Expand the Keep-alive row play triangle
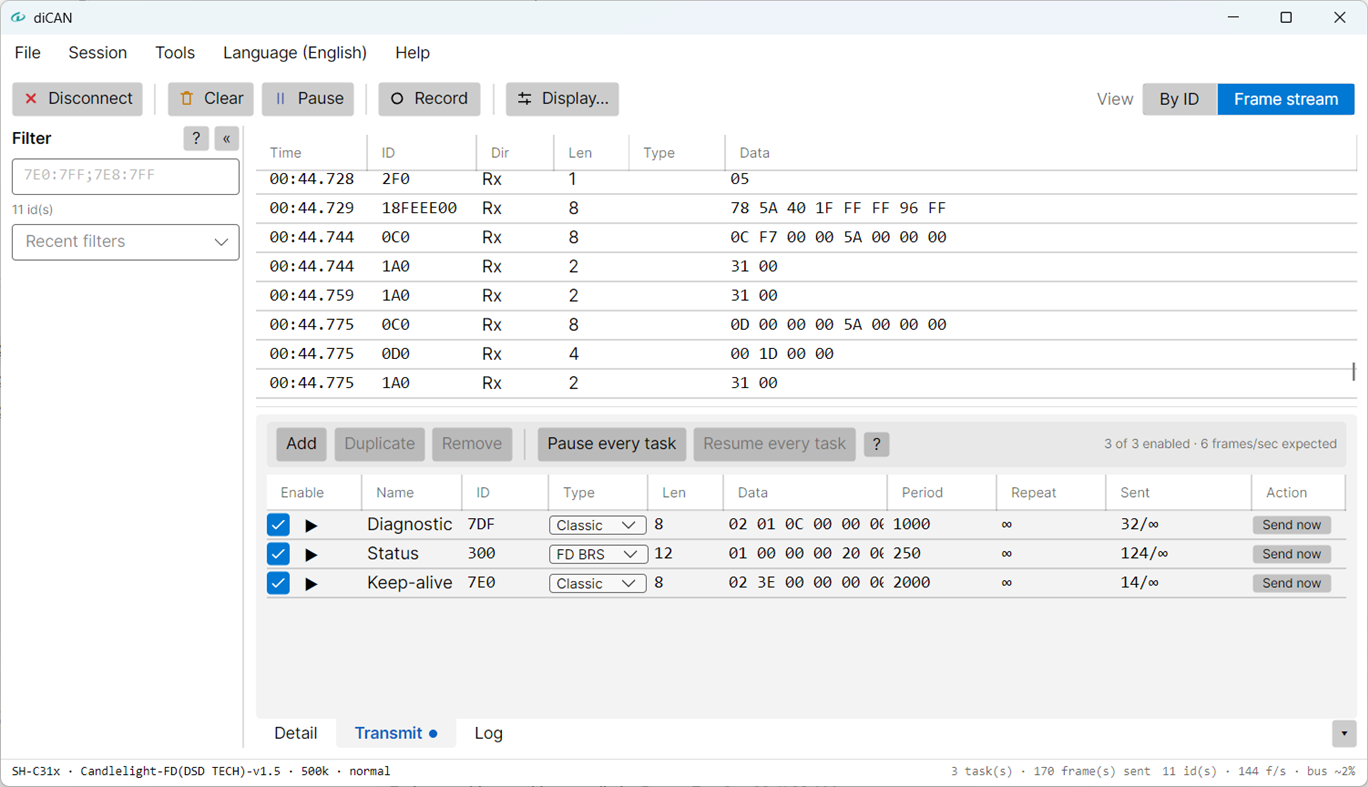Screen dimensions: 1368x787 [x=311, y=583]
